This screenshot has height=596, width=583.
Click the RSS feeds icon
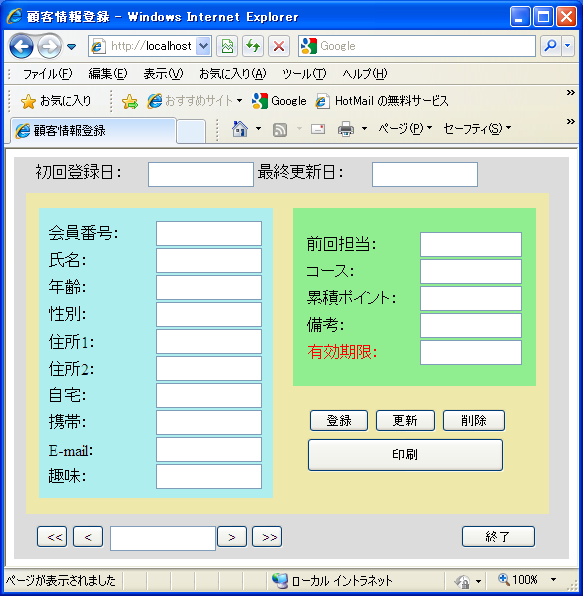[280, 130]
